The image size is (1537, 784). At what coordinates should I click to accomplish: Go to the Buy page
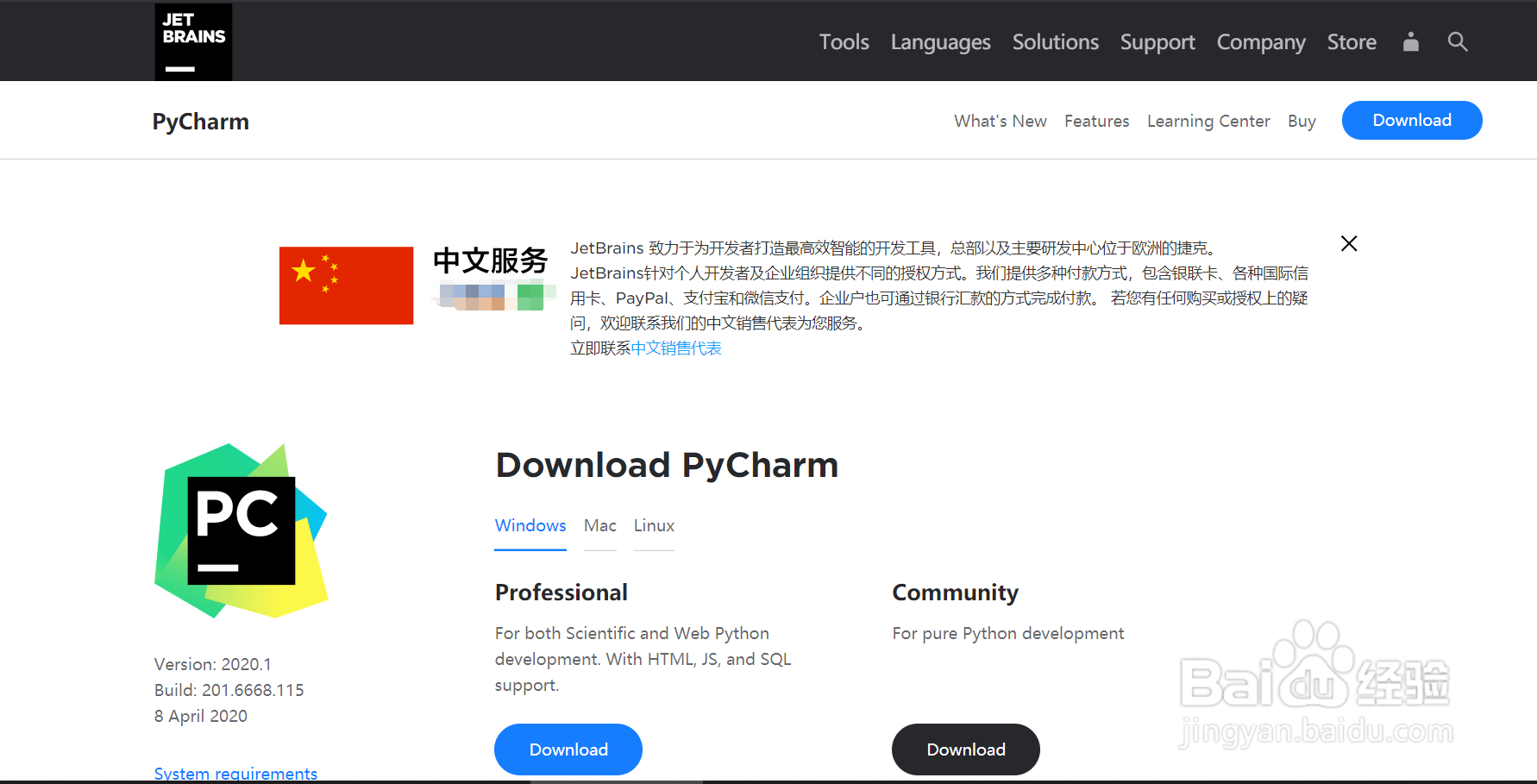[1302, 121]
